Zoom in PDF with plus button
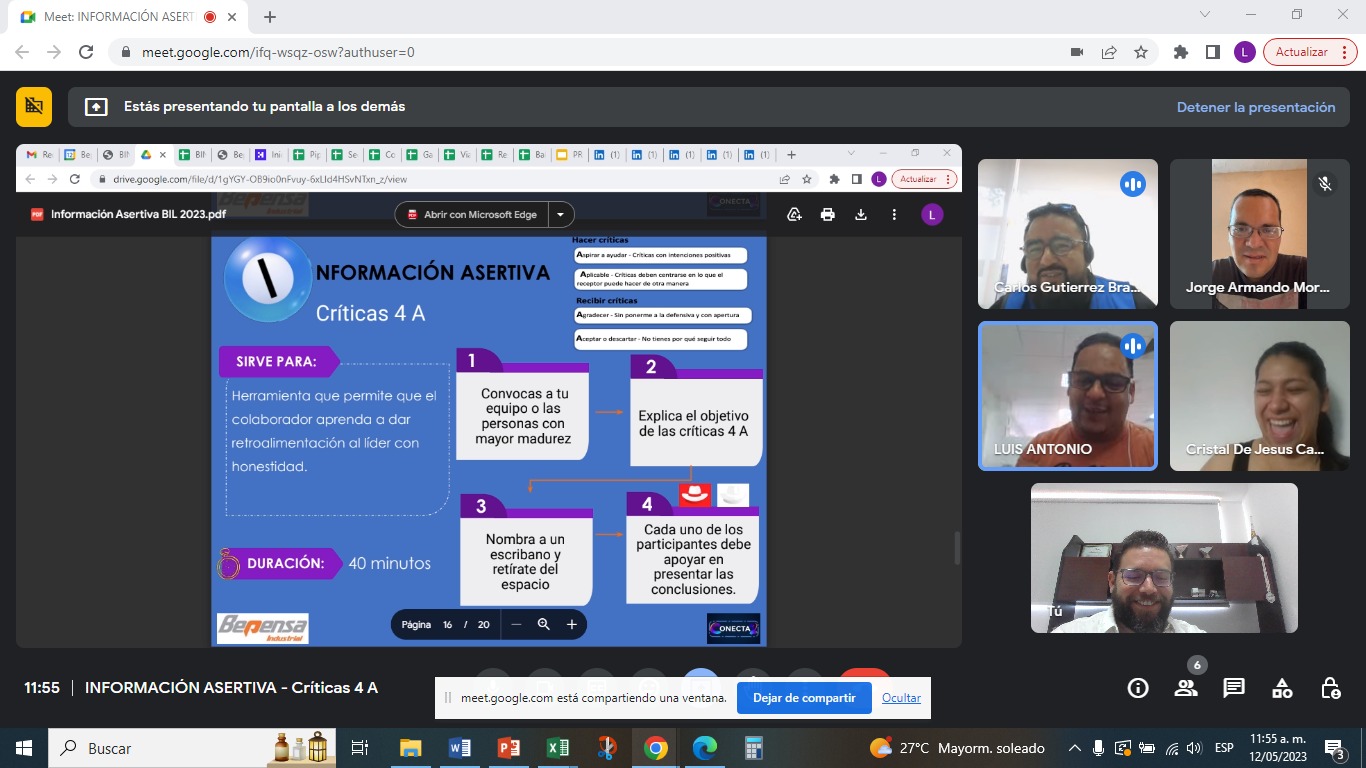 572,624
